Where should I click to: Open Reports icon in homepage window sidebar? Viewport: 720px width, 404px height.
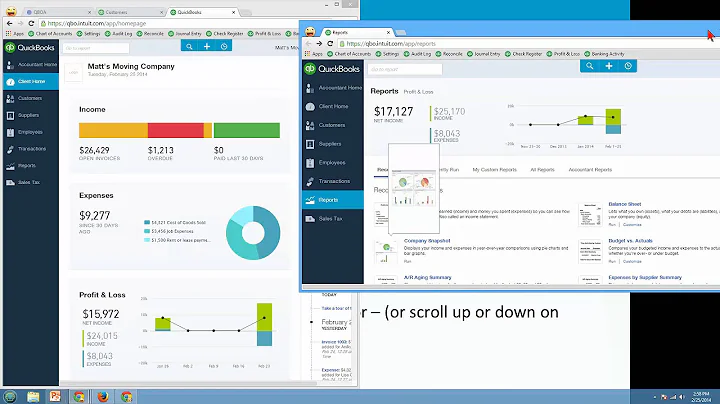[11, 166]
